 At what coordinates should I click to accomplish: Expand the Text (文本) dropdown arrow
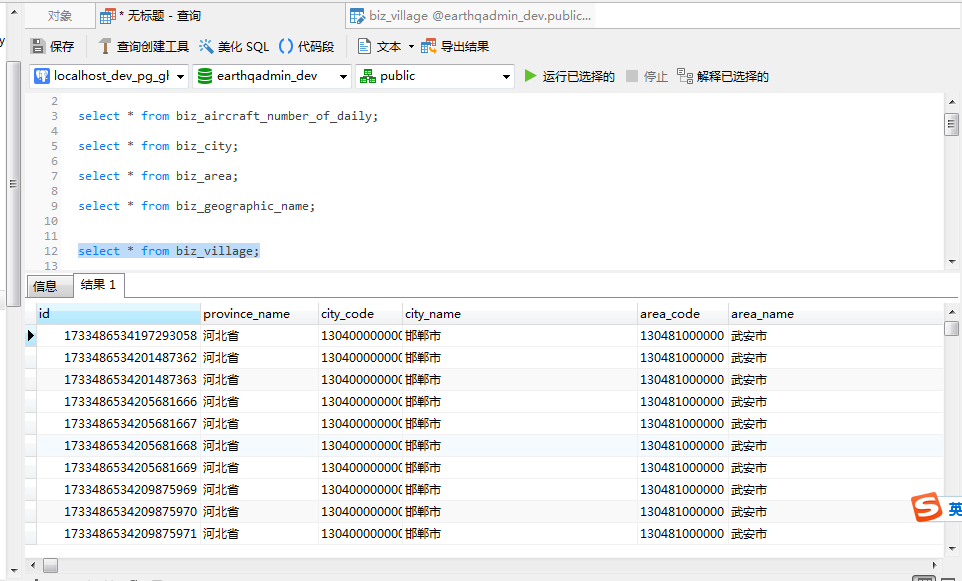[x=411, y=47]
